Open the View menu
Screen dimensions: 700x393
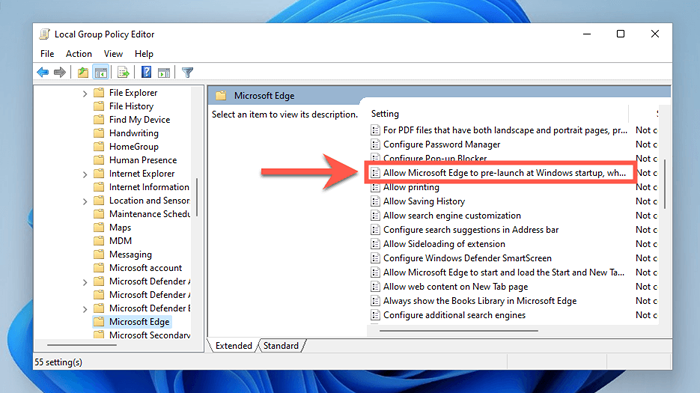click(x=113, y=54)
